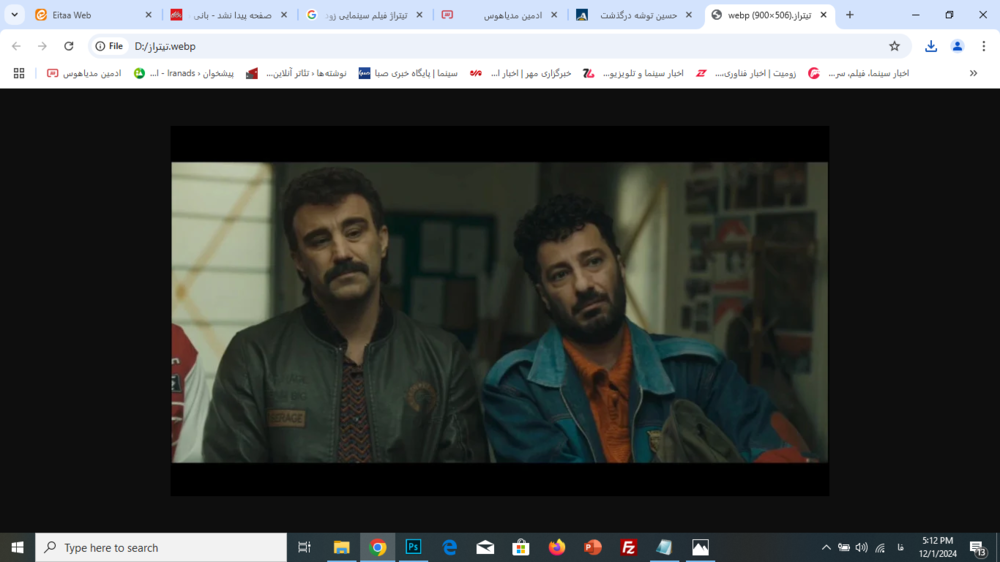Switch to the ادمین مدیاهوس tab
Viewport: 1000px width, 562px height.
(x=499, y=15)
